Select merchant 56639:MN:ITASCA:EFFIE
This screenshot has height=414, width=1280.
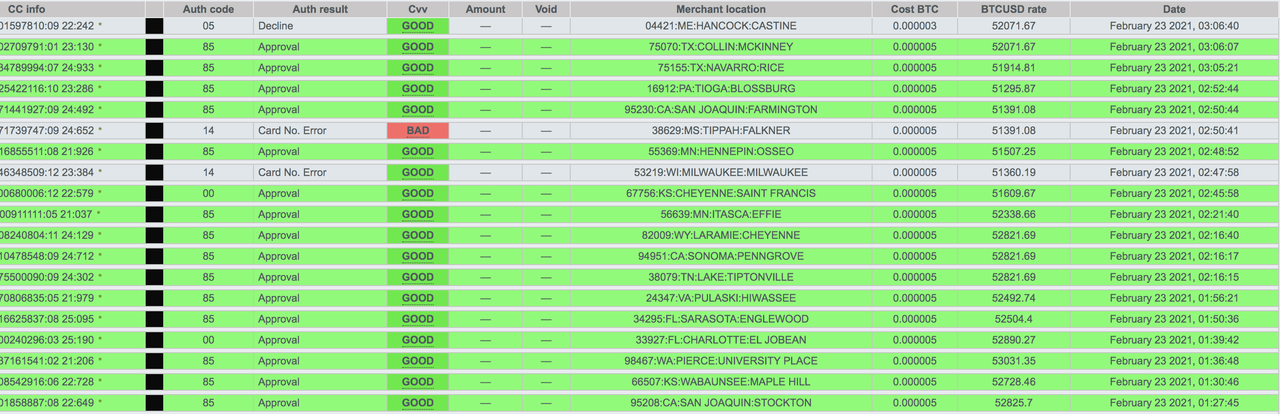tap(720, 215)
